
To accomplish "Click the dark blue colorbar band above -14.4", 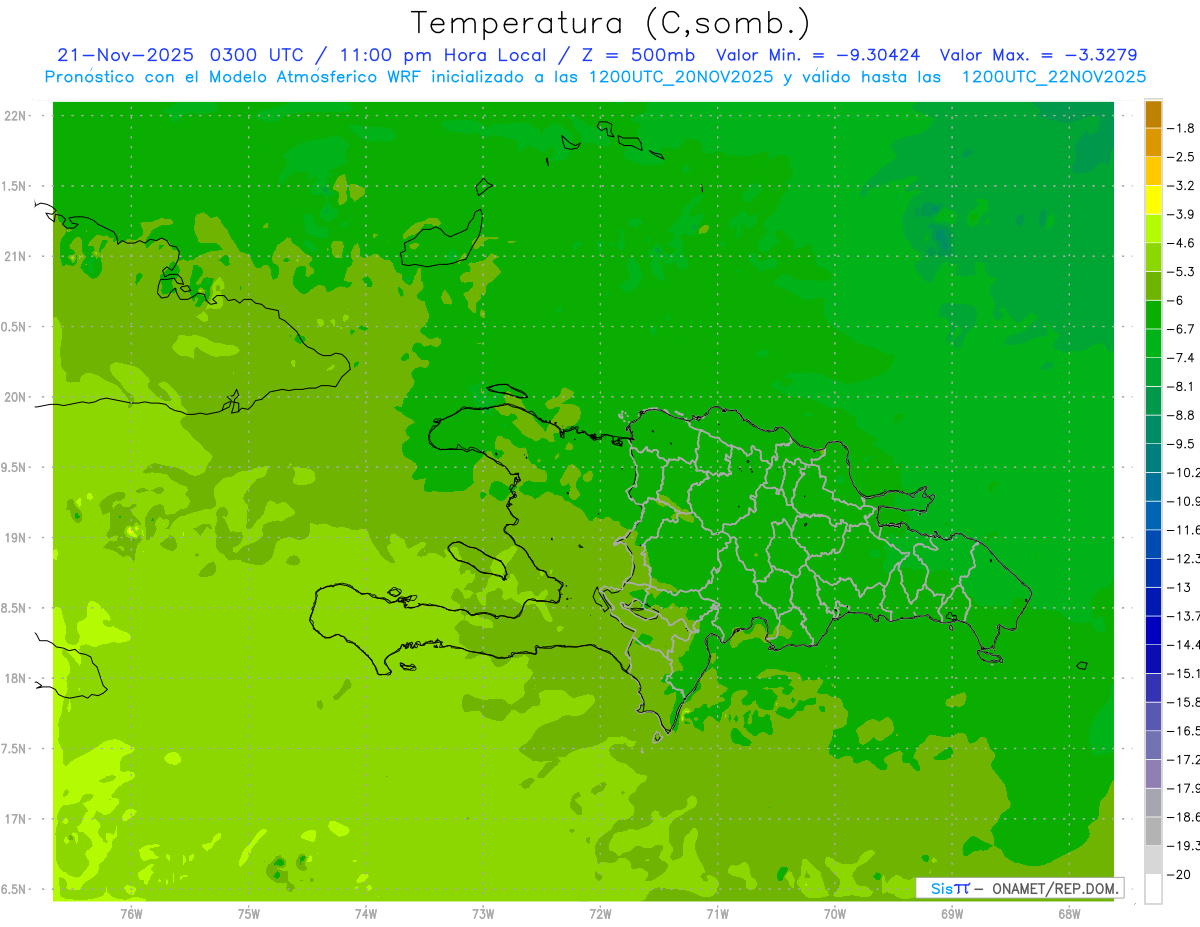I will (x=1153, y=630).
